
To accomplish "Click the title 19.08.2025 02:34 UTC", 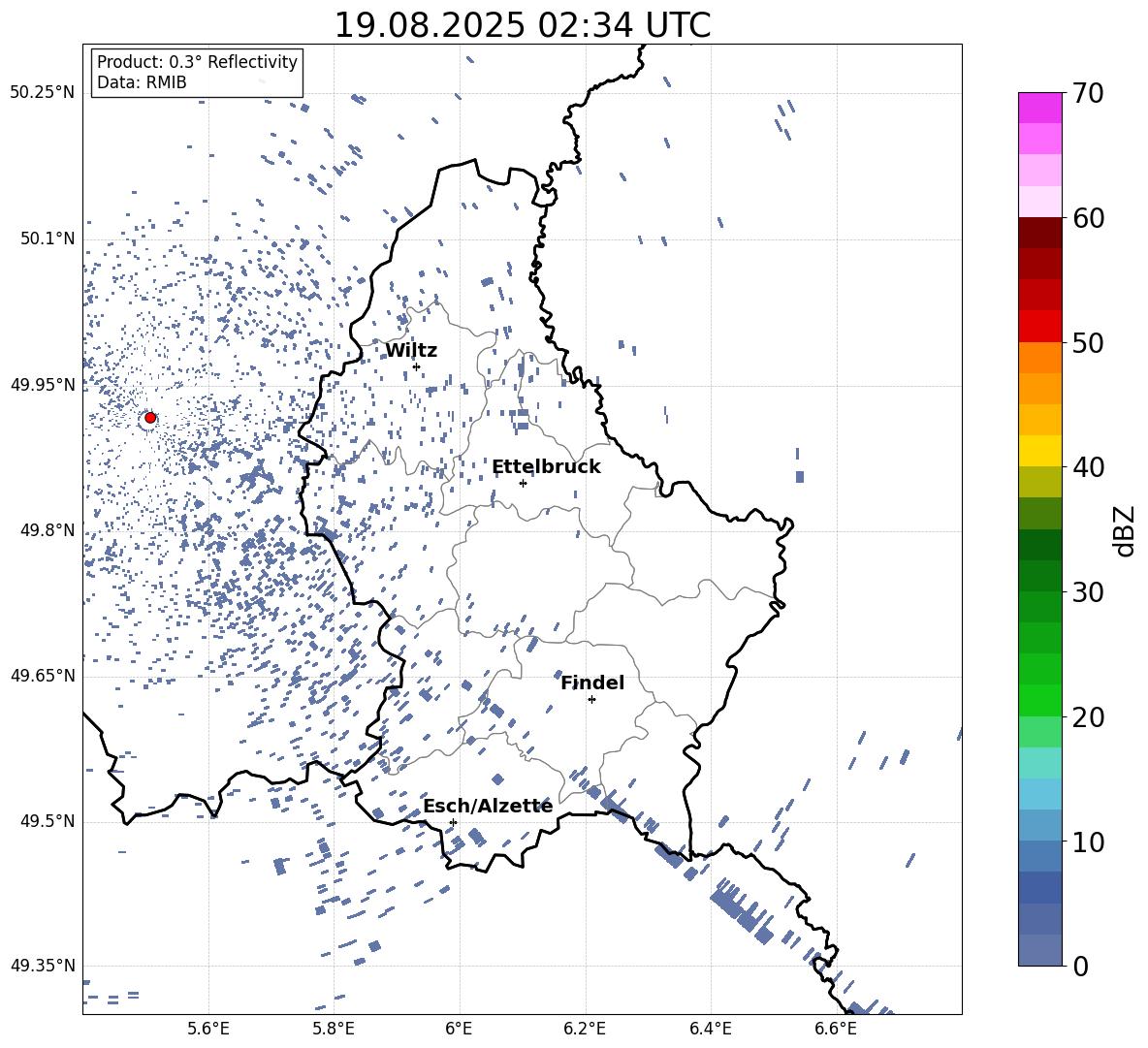I will coord(523,25).
